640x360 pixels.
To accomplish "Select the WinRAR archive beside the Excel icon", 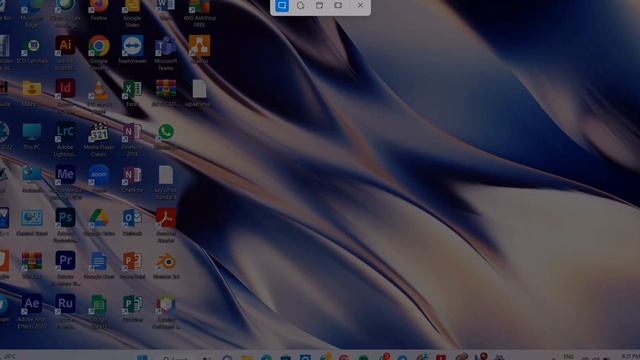I will (166, 93).
